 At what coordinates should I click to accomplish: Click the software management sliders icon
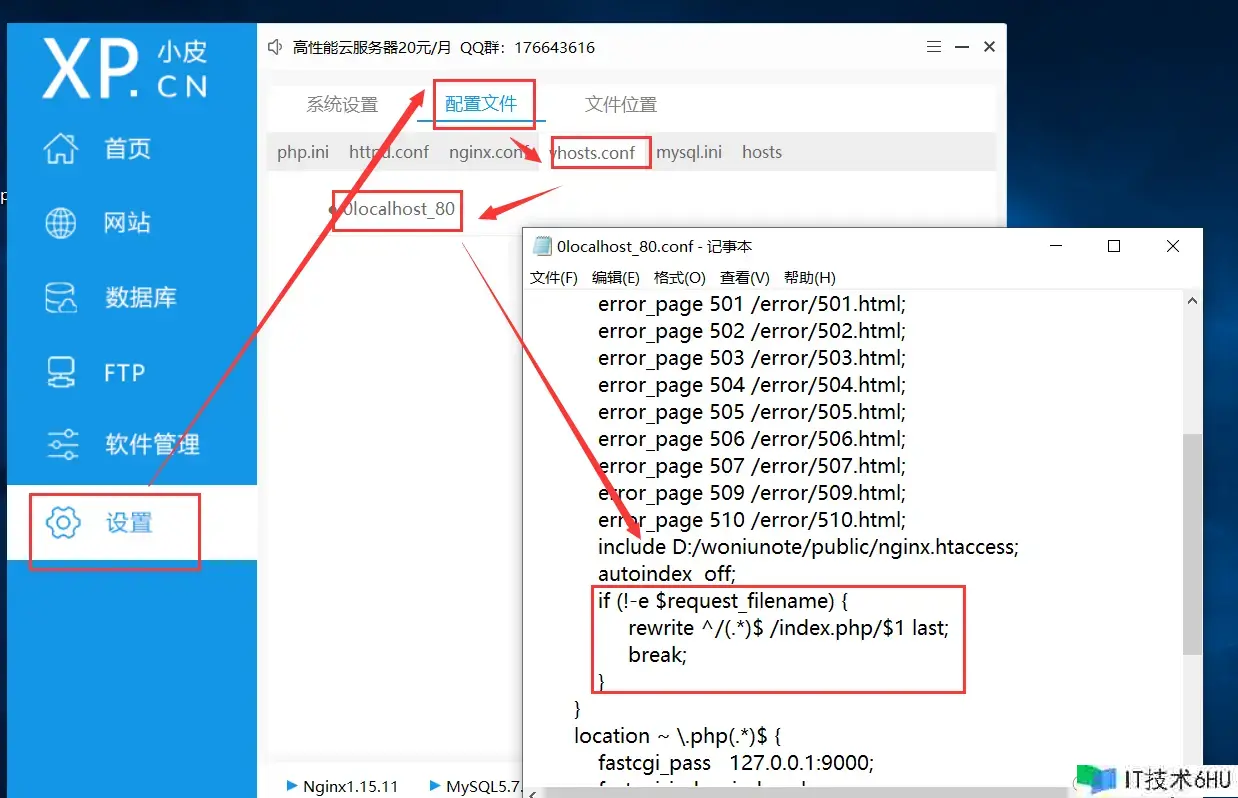point(61,444)
